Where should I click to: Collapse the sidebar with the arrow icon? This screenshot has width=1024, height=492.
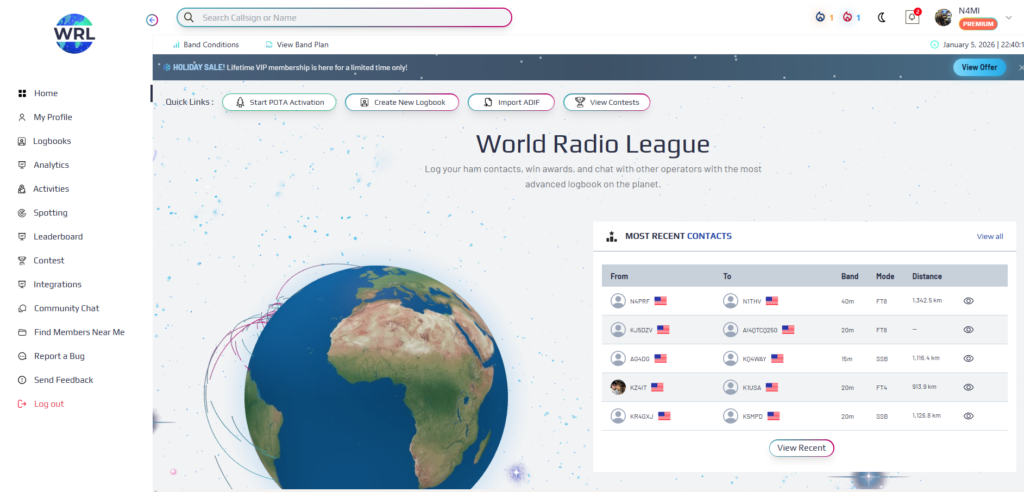(152, 19)
